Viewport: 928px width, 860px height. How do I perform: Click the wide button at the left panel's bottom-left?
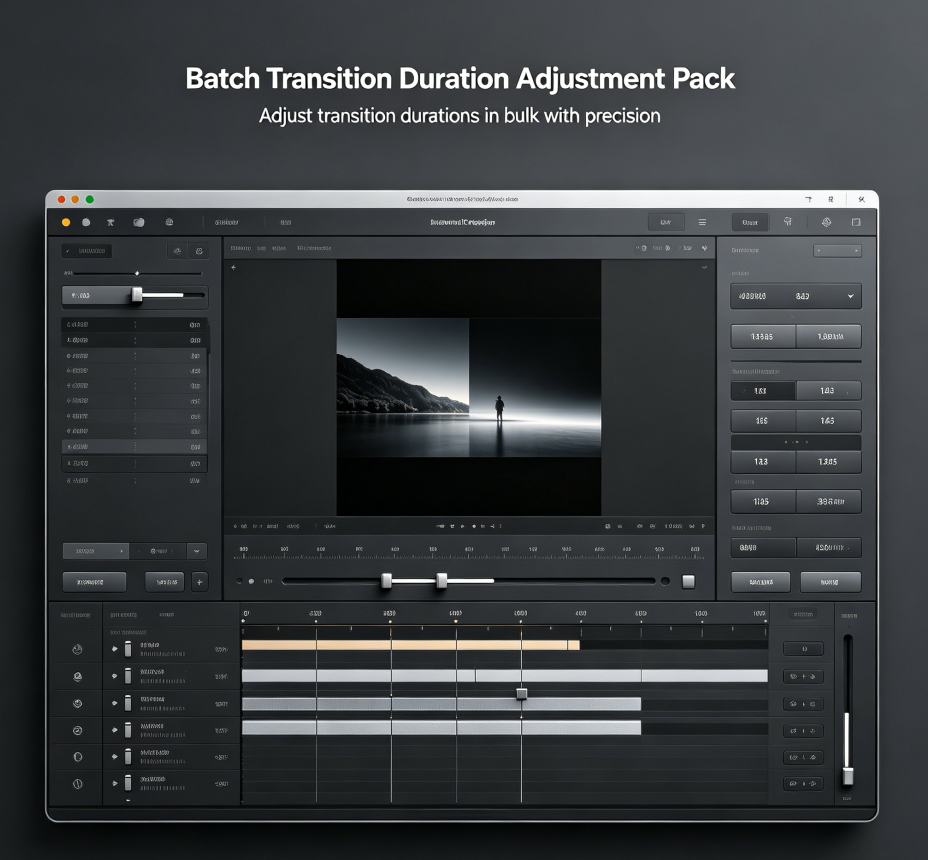[94, 582]
